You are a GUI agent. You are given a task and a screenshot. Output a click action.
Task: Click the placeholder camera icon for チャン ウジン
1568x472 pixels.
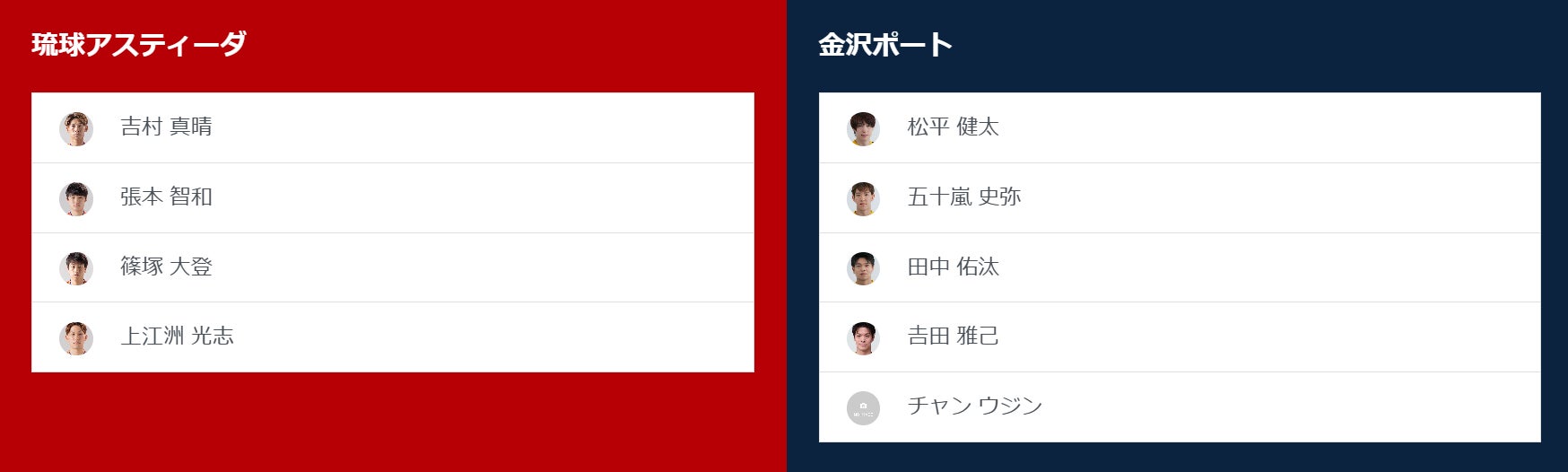tap(863, 408)
